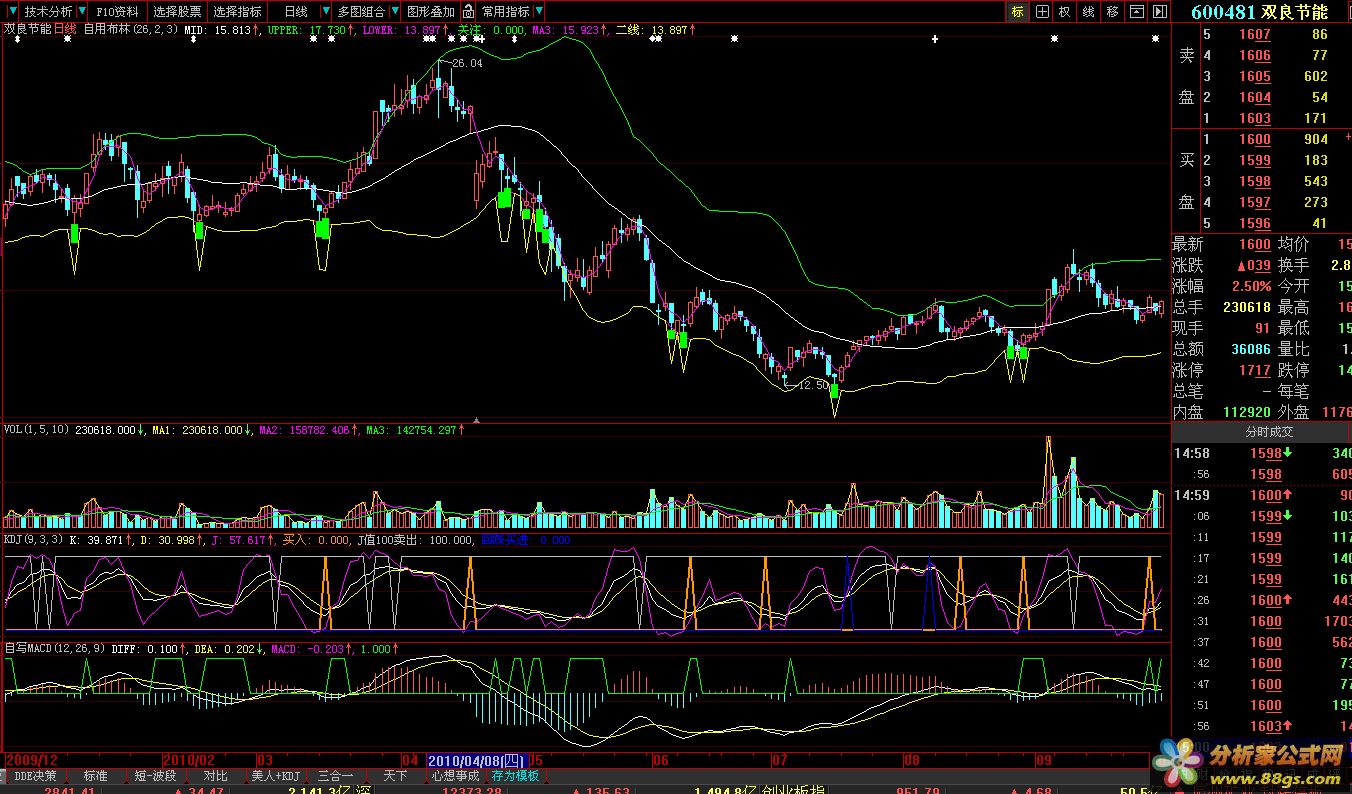Open F10资料 information
Viewport: 1352px width, 794px height.
coord(118,12)
